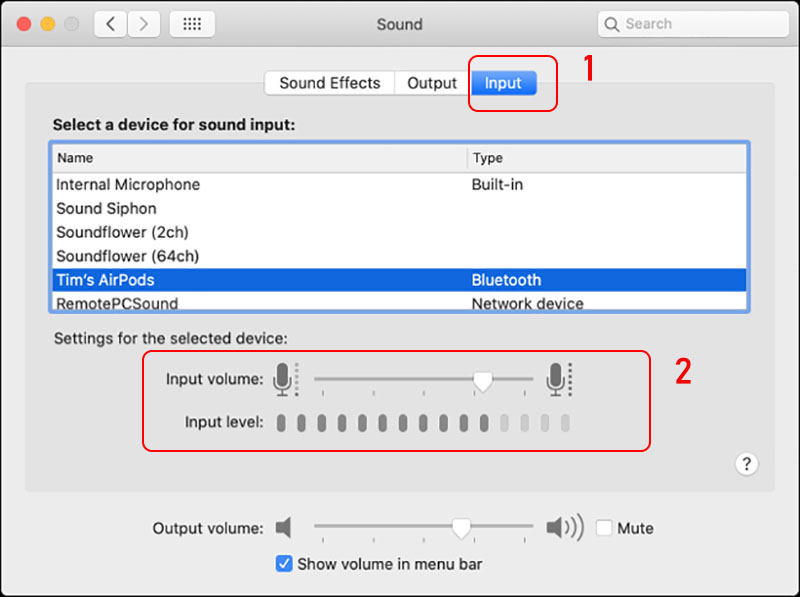Click the help question mark button

746,464
